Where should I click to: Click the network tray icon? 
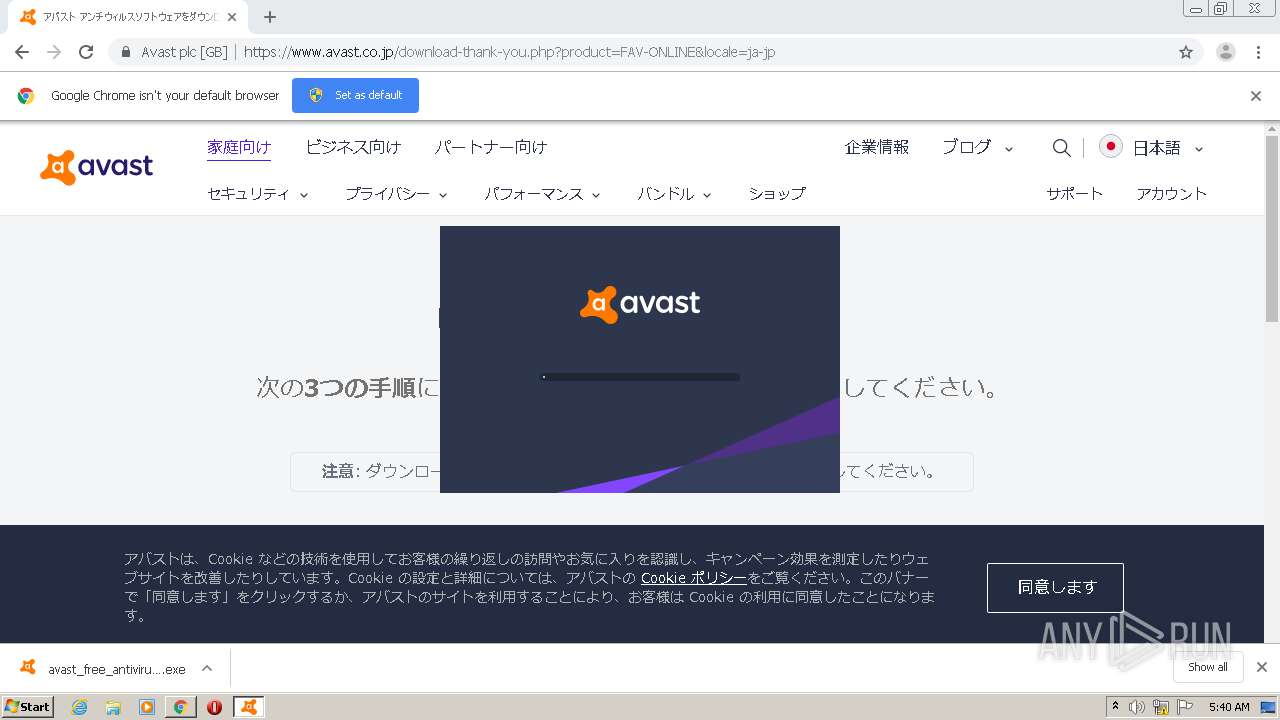click(x=1161, y=707)
